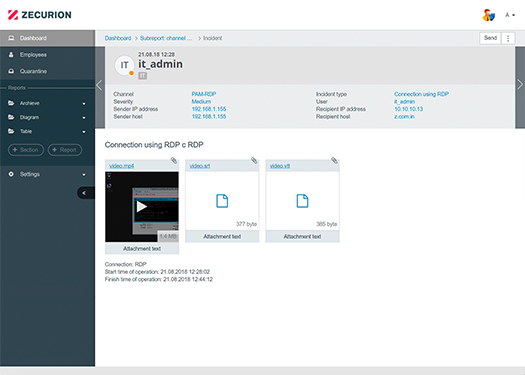Click Sender IP address 192.168.1.155

coord(209,109)
